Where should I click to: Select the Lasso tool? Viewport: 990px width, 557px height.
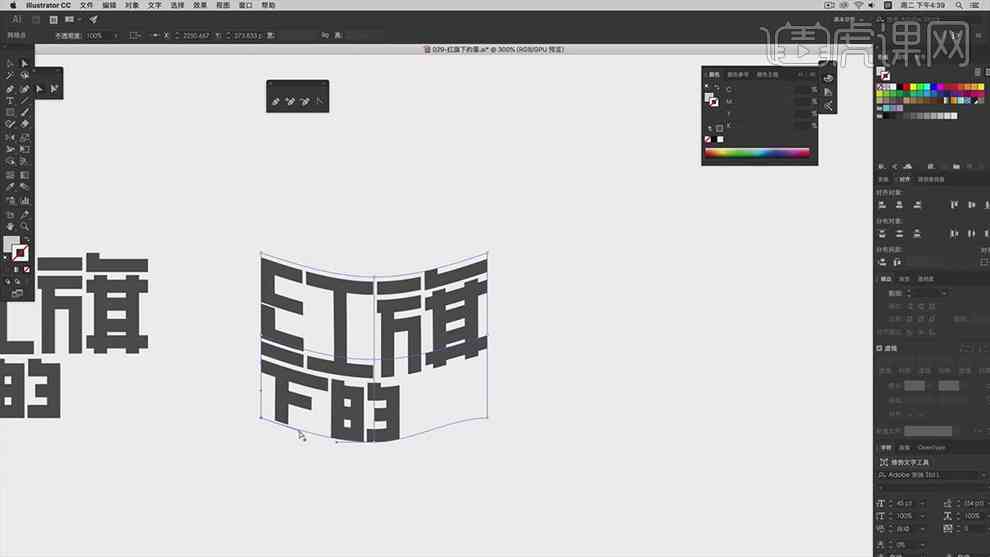coord(25,76)
